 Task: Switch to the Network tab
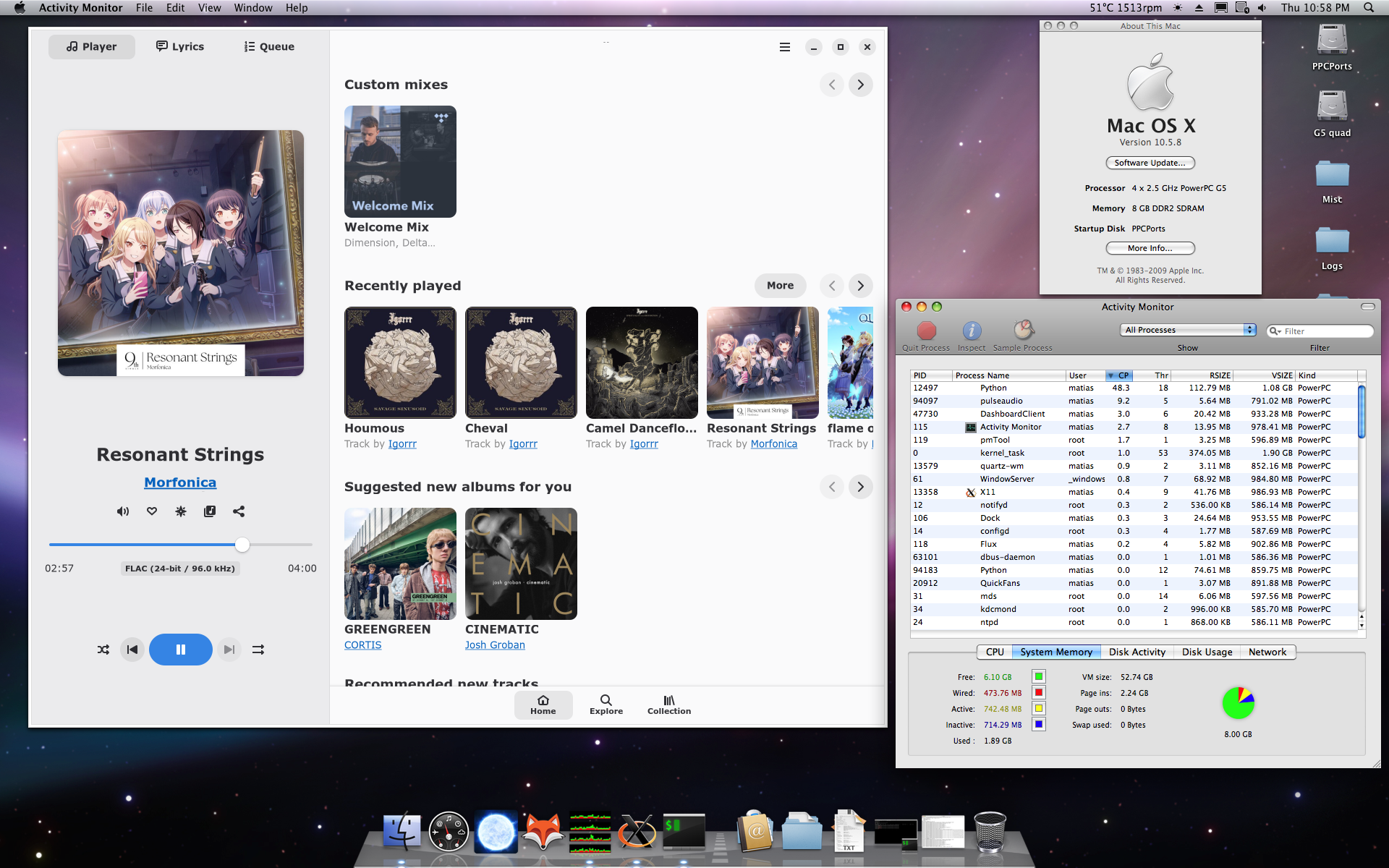pos(1267,652)
